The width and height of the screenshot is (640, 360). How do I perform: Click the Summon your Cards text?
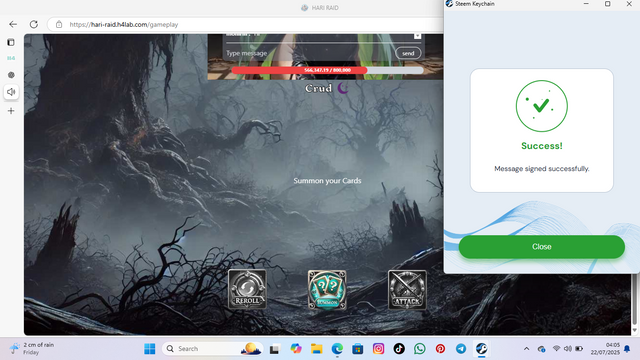[x=327, y=180]
